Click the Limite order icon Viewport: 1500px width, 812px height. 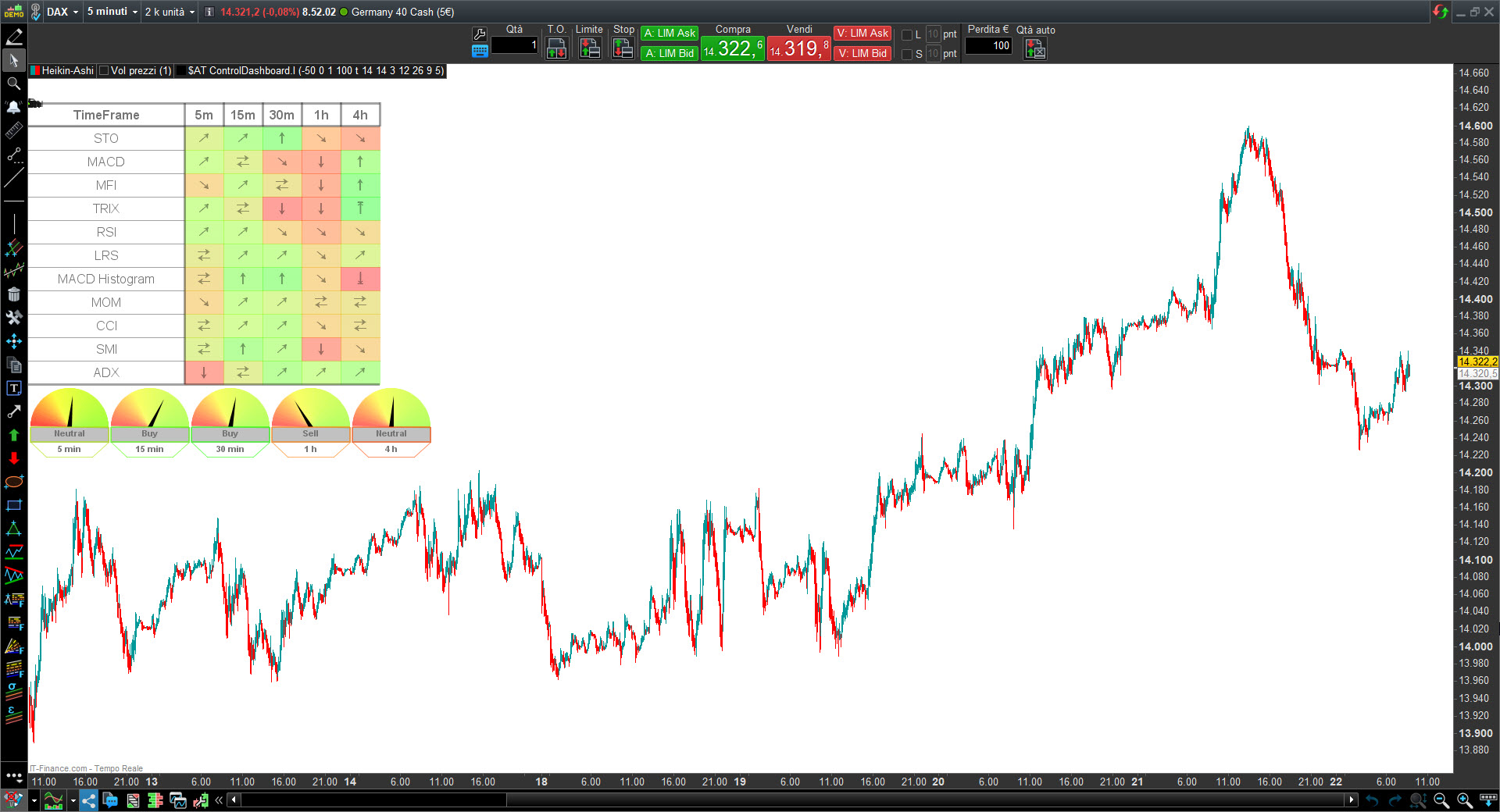(x=590, y=48)
